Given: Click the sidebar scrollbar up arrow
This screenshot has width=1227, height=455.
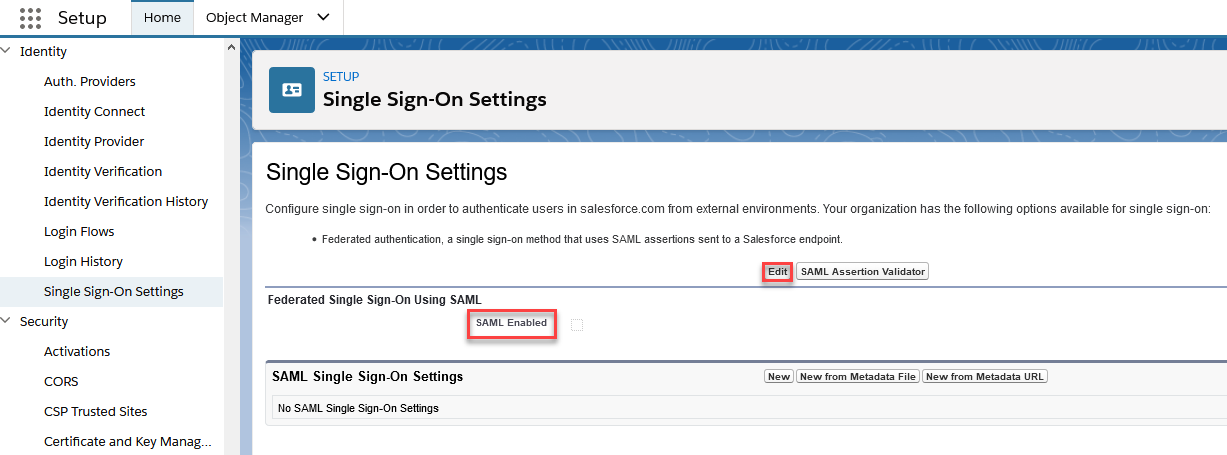Looking at the screenshot, I should [x=233, y=46].
